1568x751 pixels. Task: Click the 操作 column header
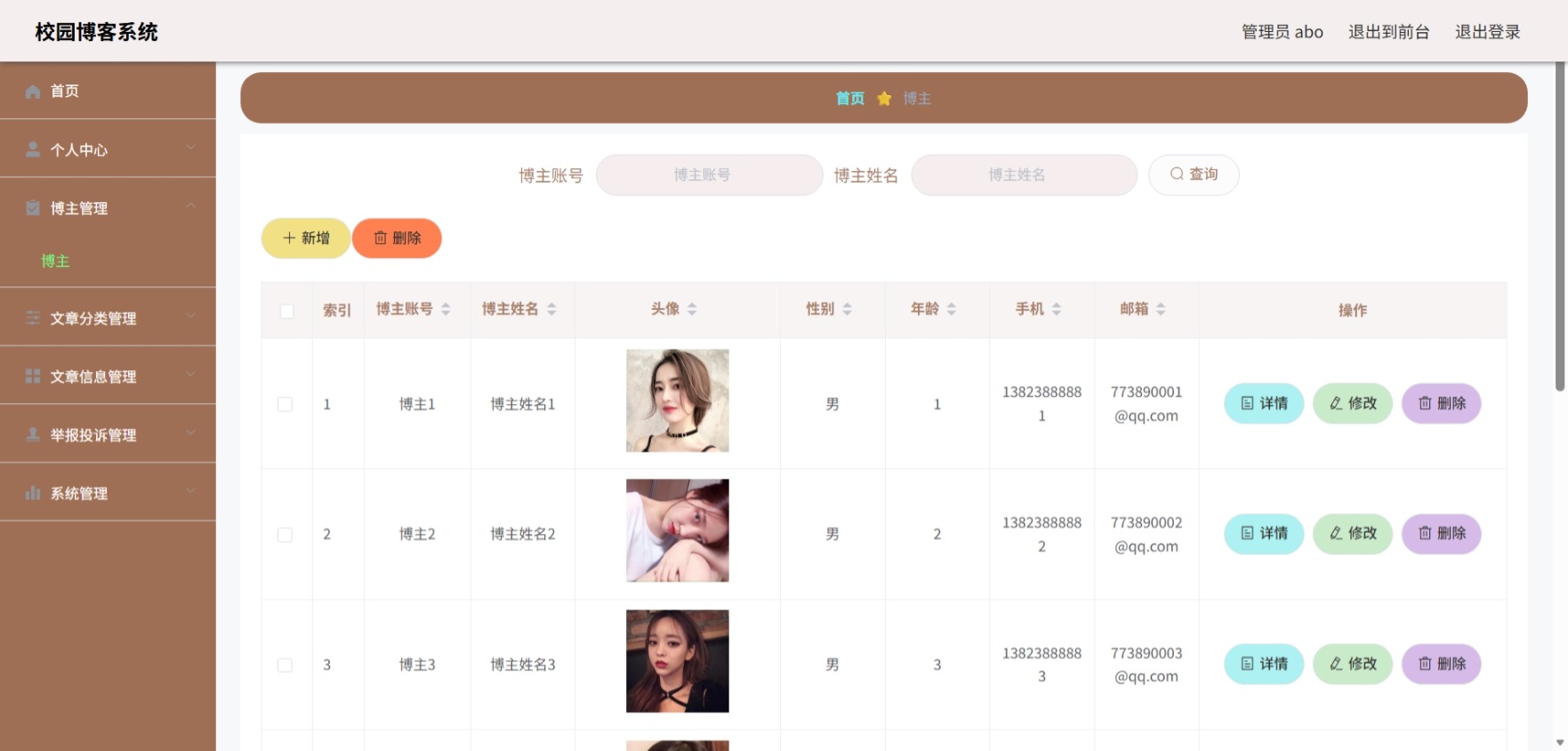(1353, 311)
